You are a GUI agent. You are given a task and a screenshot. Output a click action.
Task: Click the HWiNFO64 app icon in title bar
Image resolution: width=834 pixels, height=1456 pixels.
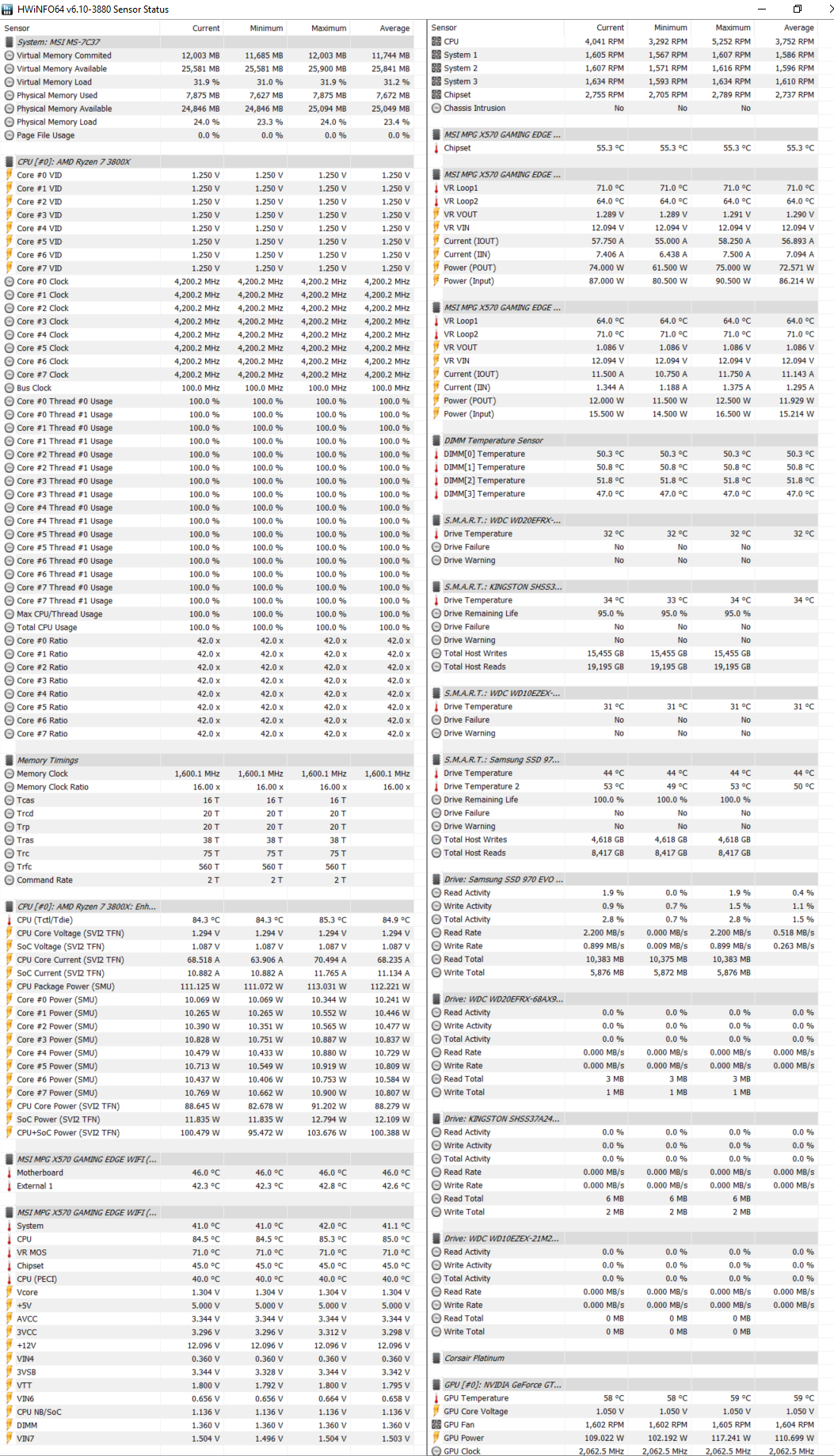pos(8,9)
